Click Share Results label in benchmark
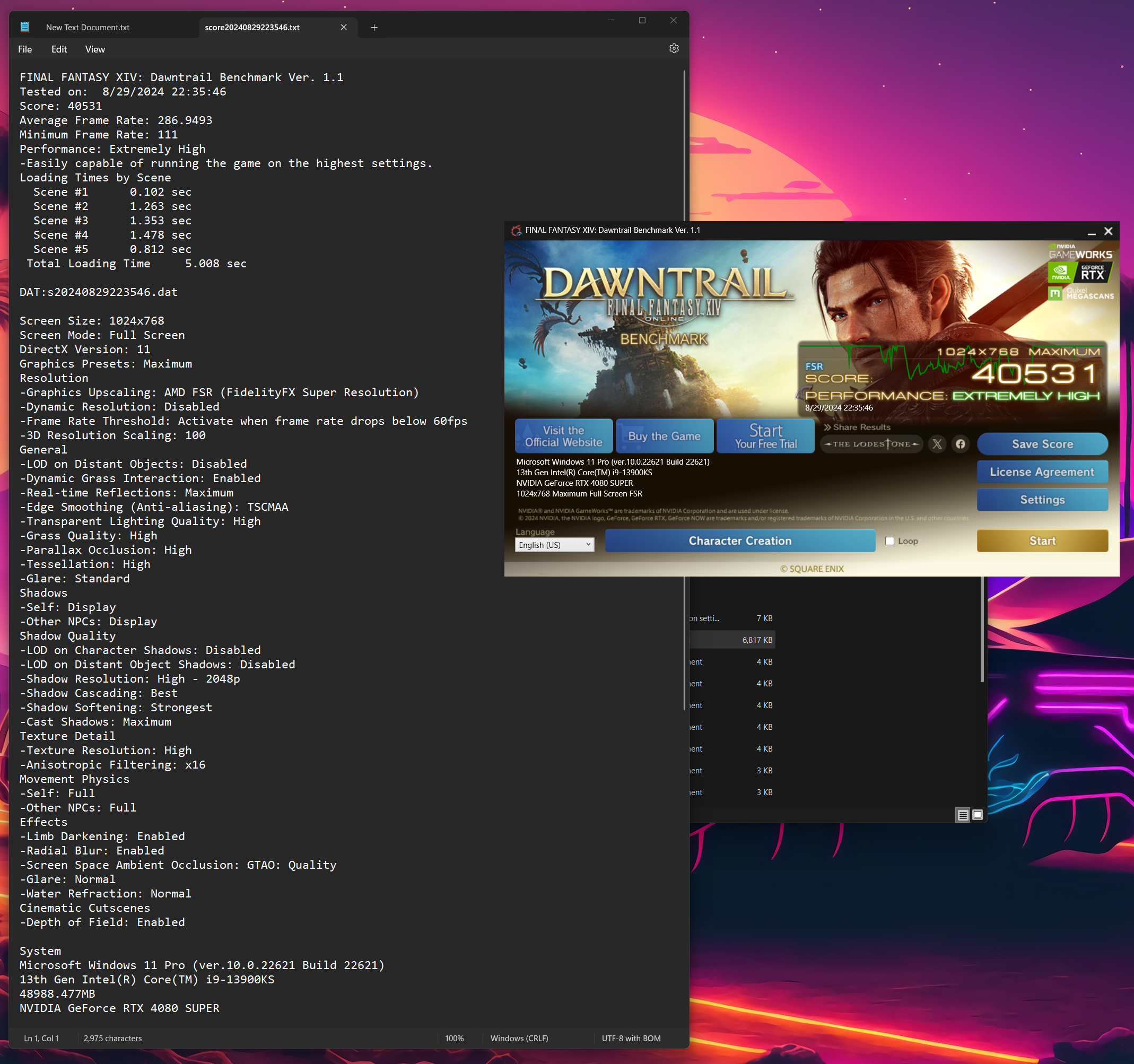 pyautogui.click(x=857, y=428)
